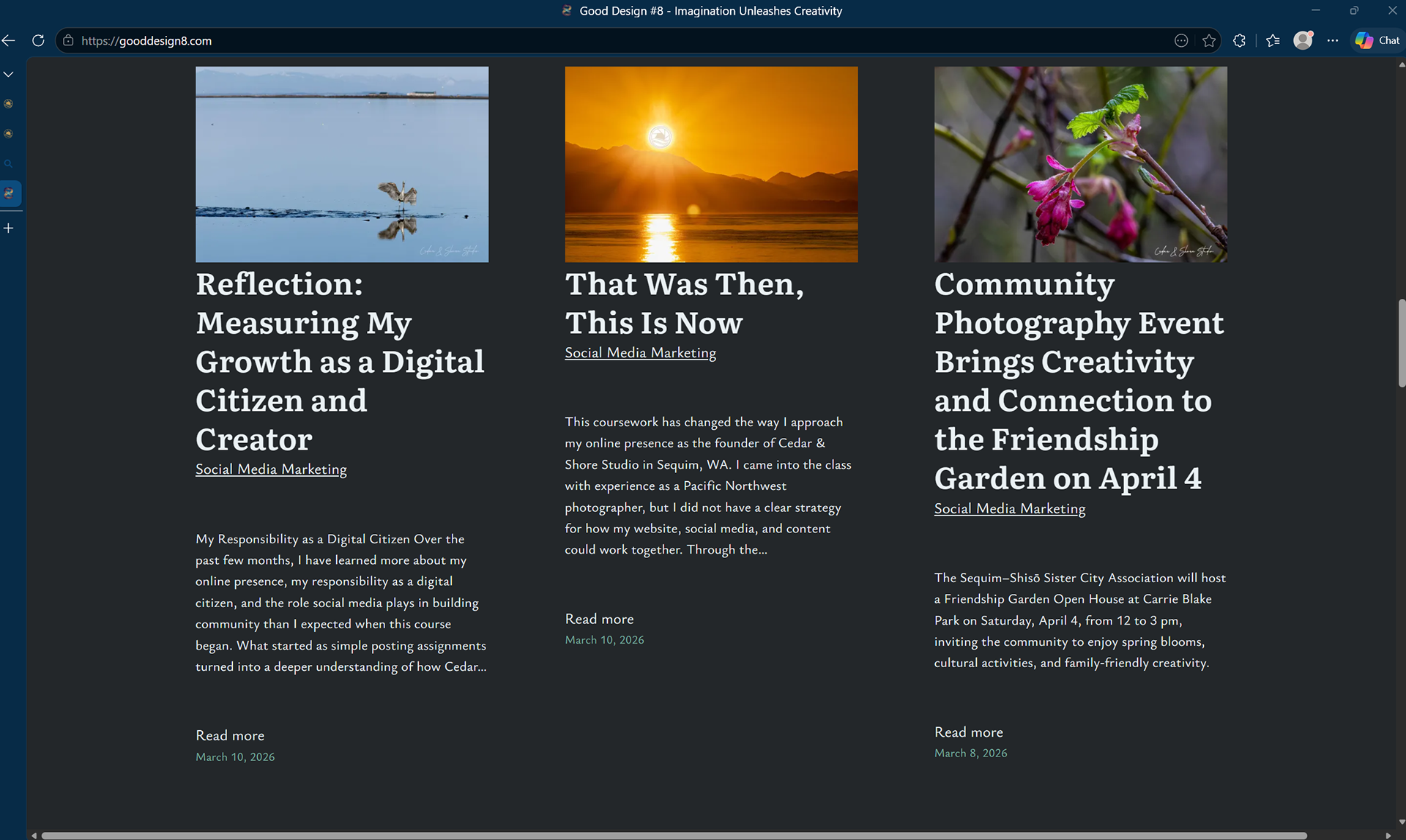Select the active Good Design vertical tab
Screen dimensions: 1406x840
pyautogui.click(x=10, y=193)
